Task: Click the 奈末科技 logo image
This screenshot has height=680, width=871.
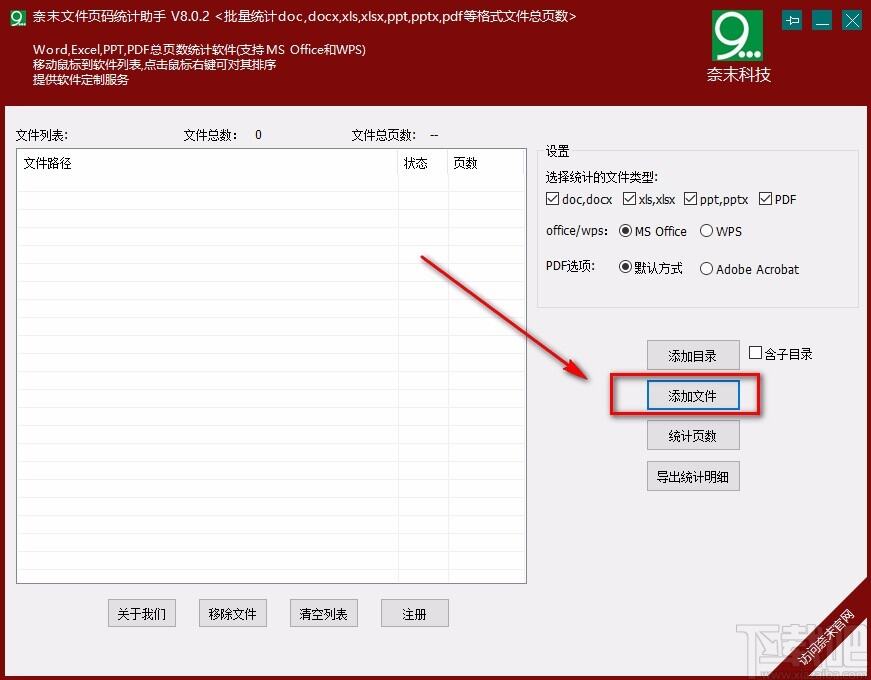Action: pos(738,36)
